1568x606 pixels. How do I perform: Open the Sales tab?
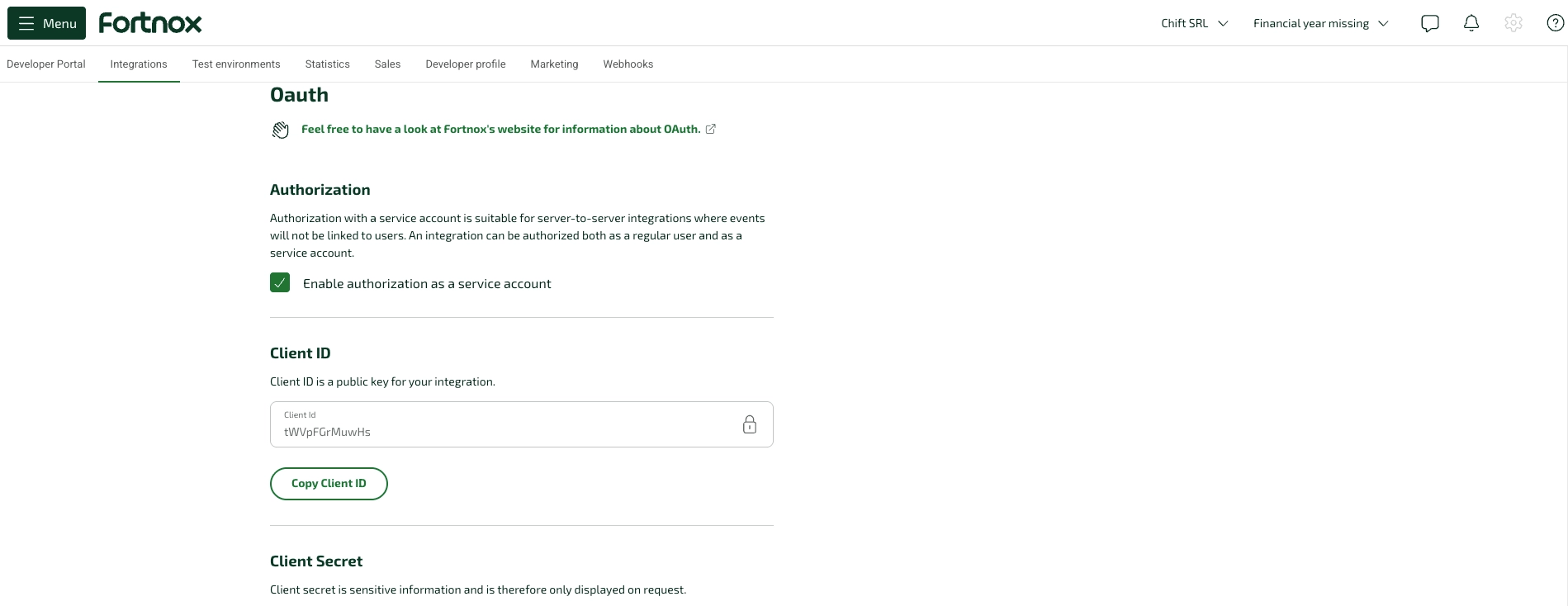click(x=387, y=64)
